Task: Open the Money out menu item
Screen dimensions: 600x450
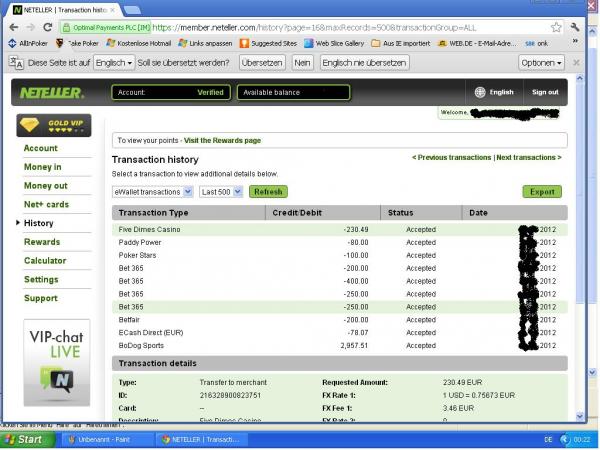Action: coord(46,186)
